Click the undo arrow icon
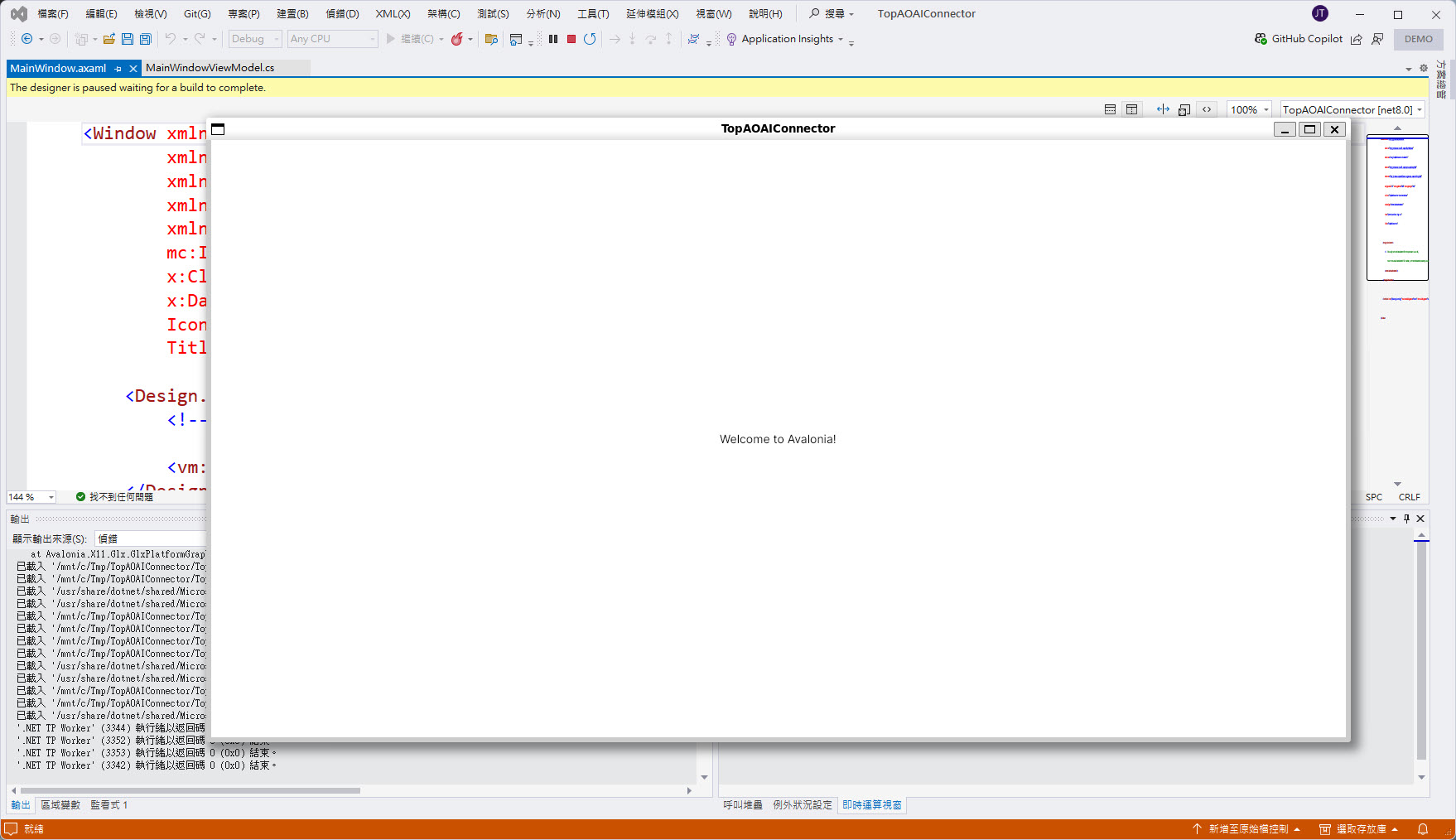 coord(171,39)
